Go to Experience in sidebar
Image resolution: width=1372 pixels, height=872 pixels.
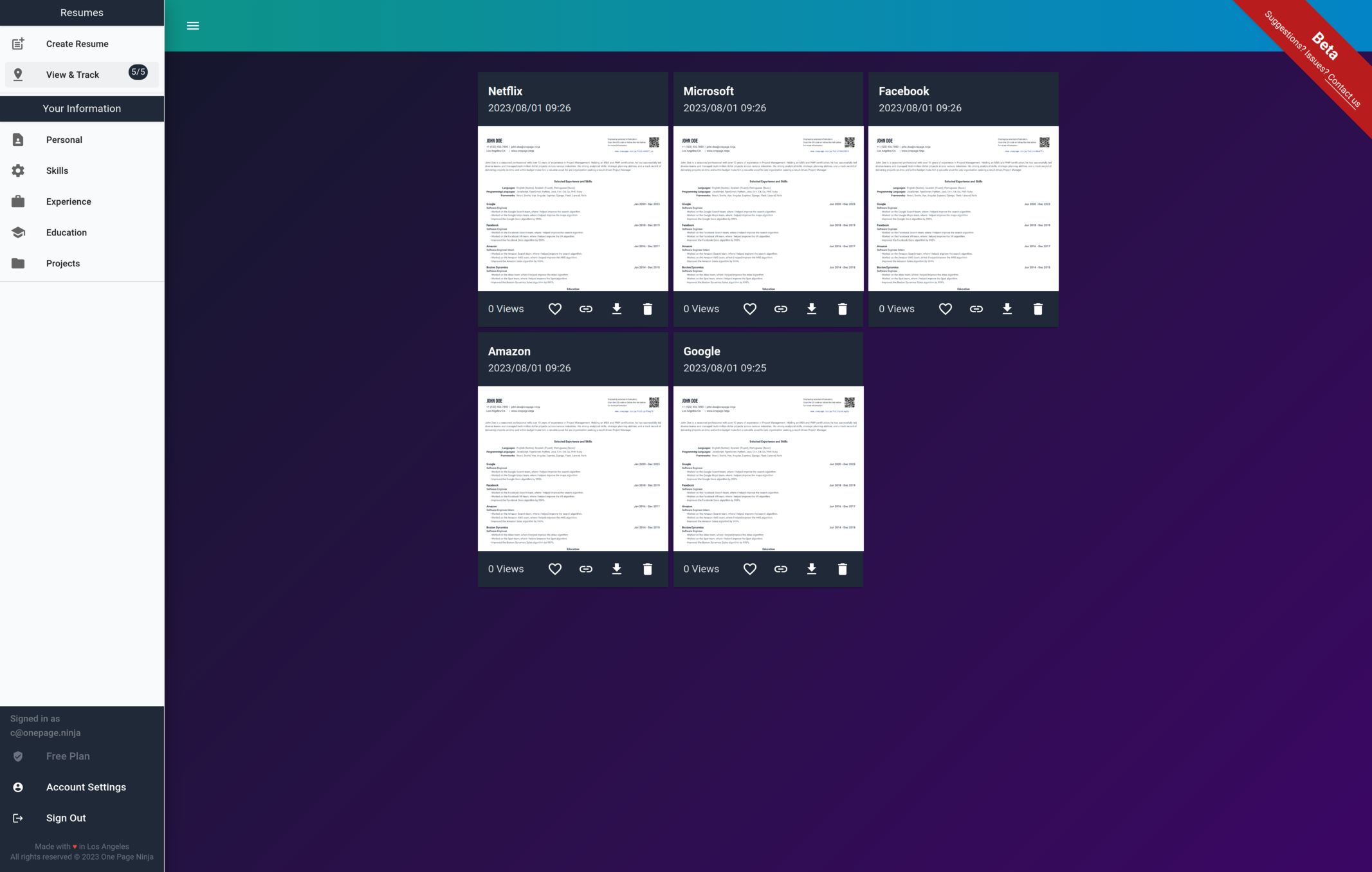tap(69, 201)
